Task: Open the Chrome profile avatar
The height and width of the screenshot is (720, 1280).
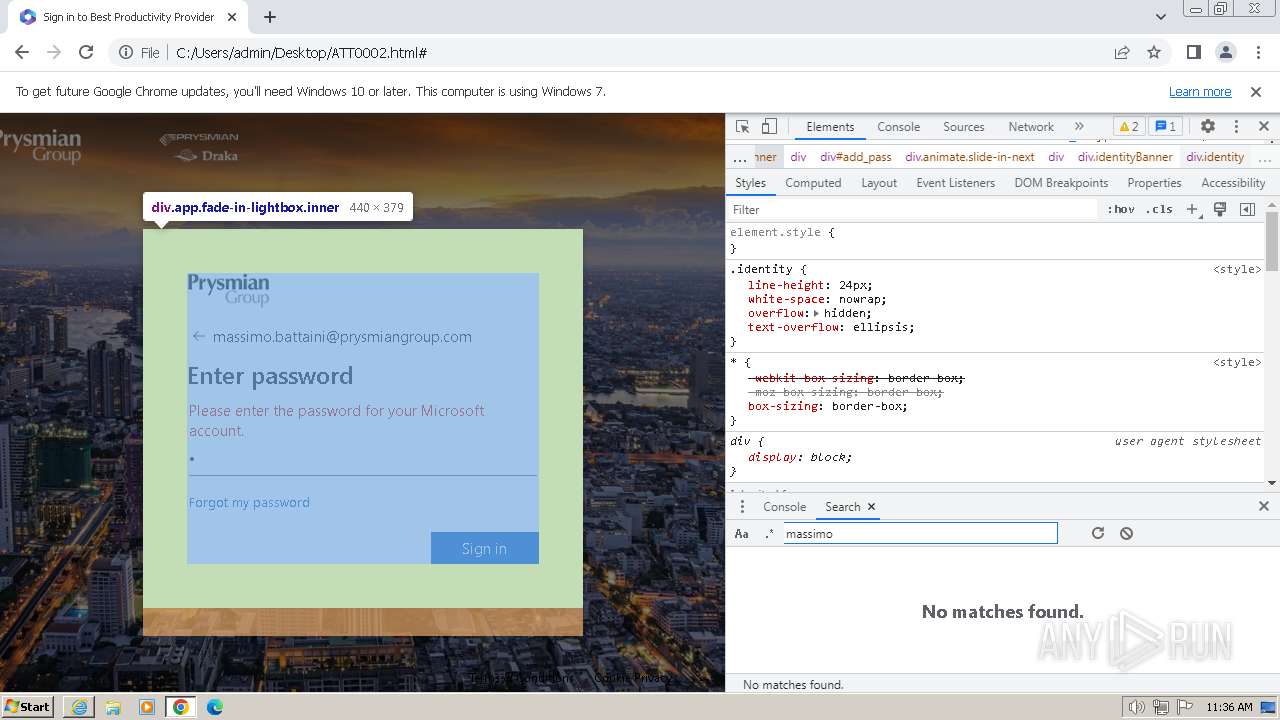Action: click(1225, 52)
